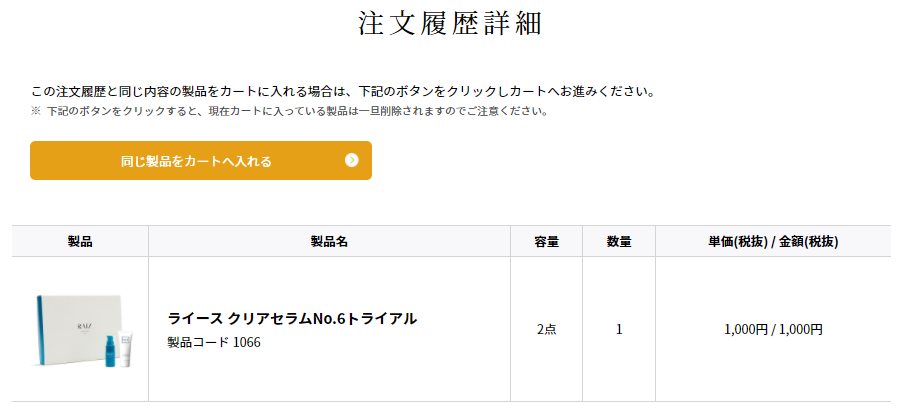Click the 1,000円 / 1,000円 price cell

pyautogui.click(x=773, y=329)
